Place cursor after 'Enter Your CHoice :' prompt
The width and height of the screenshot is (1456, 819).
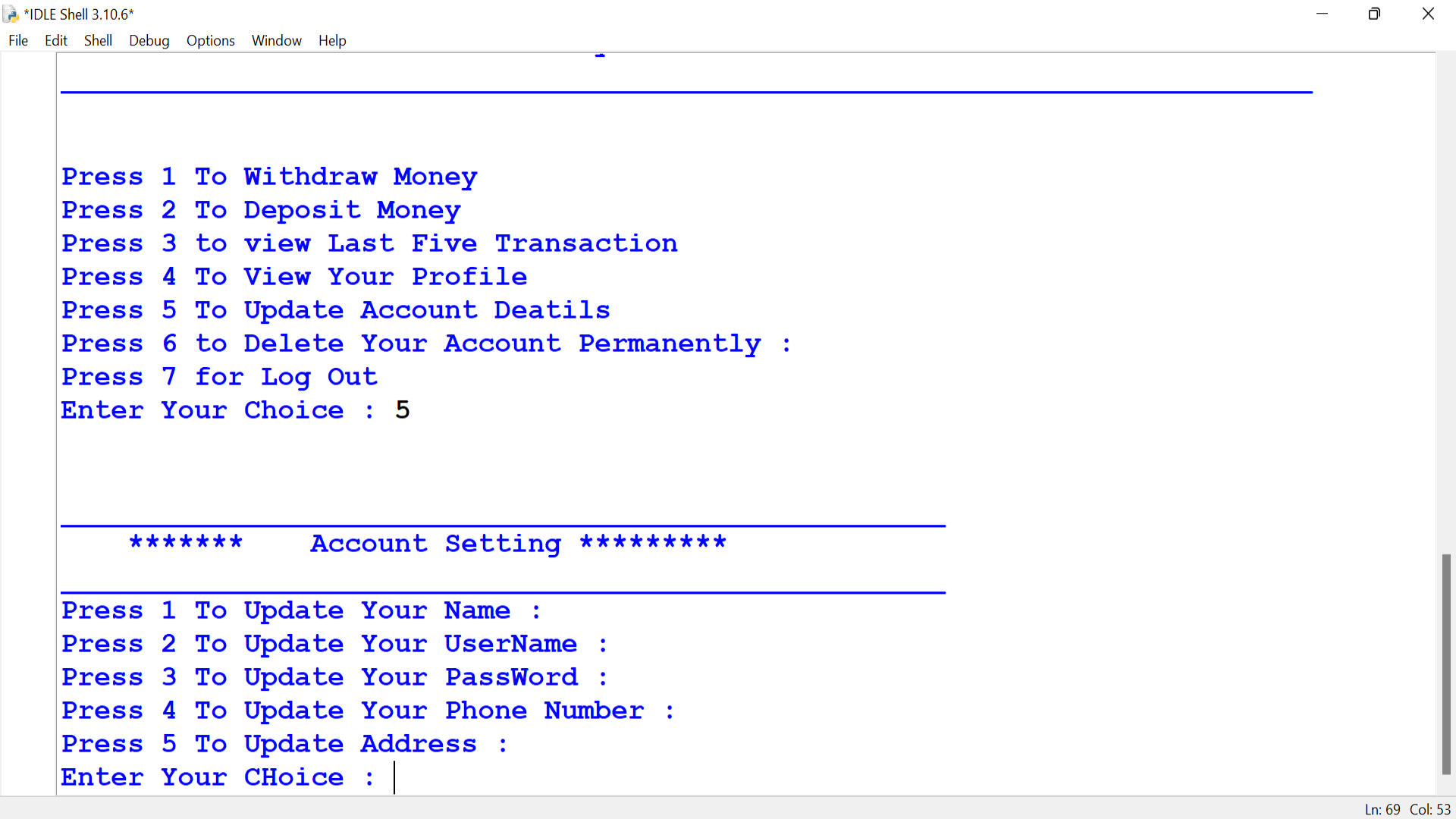(x=394, y=777)
